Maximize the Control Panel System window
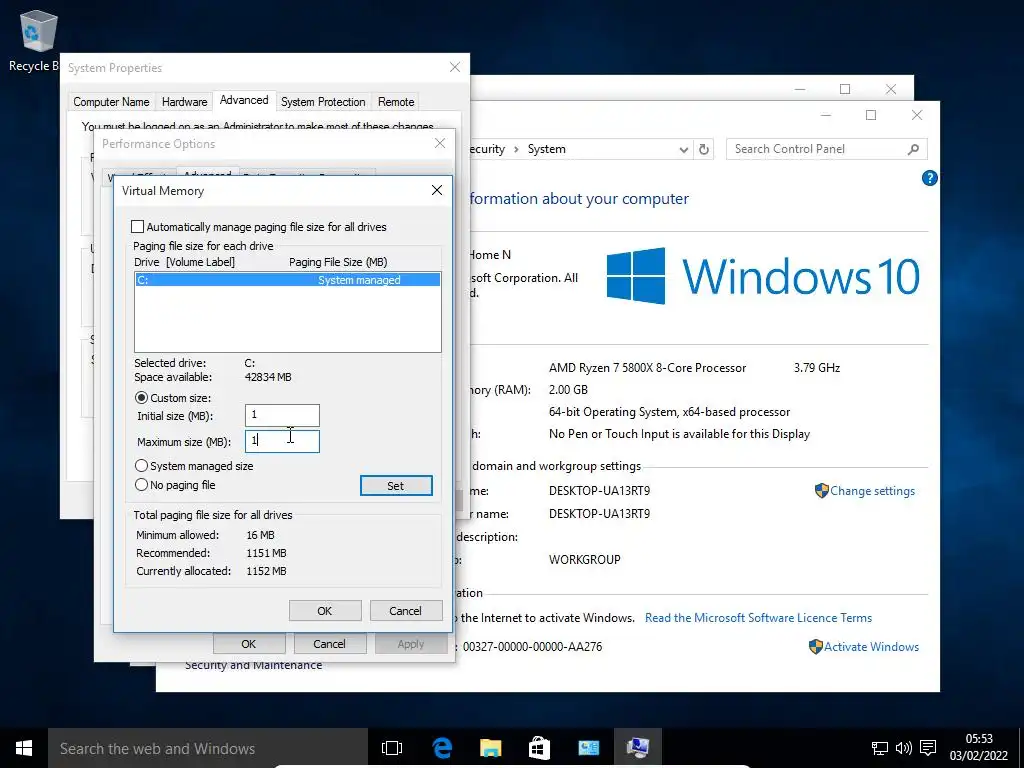The height and width of the screenshot is (768, 1024). [871, 115]
